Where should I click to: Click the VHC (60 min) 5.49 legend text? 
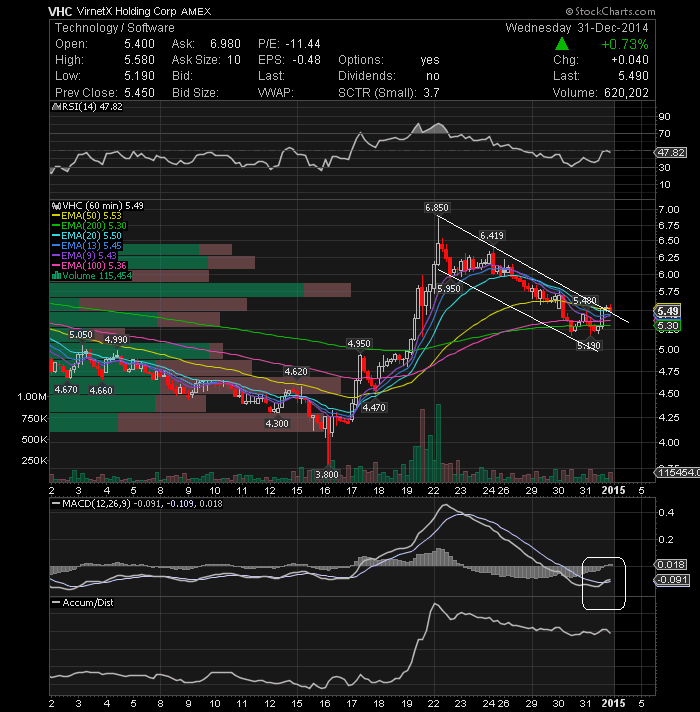tap(103, 206)
